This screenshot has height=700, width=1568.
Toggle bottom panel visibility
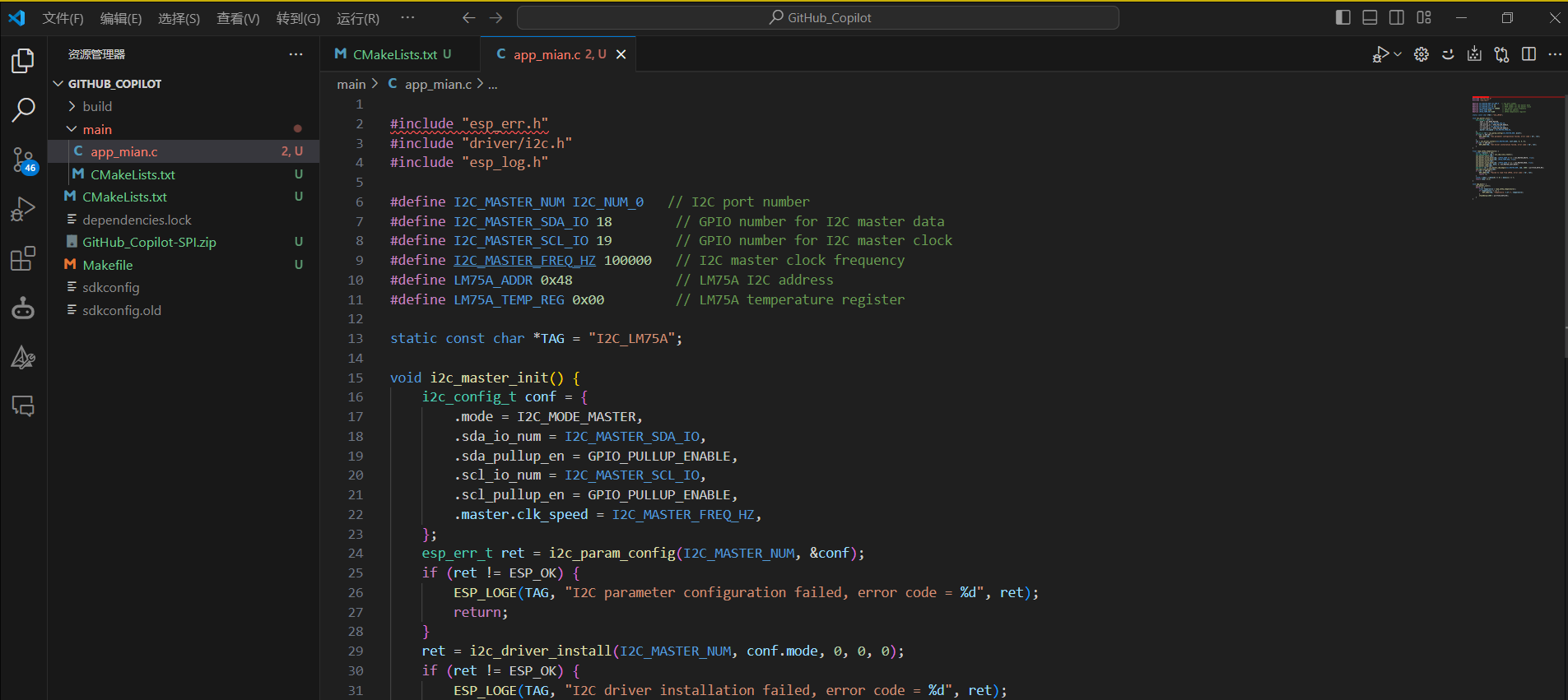(x=1370, y=17)
